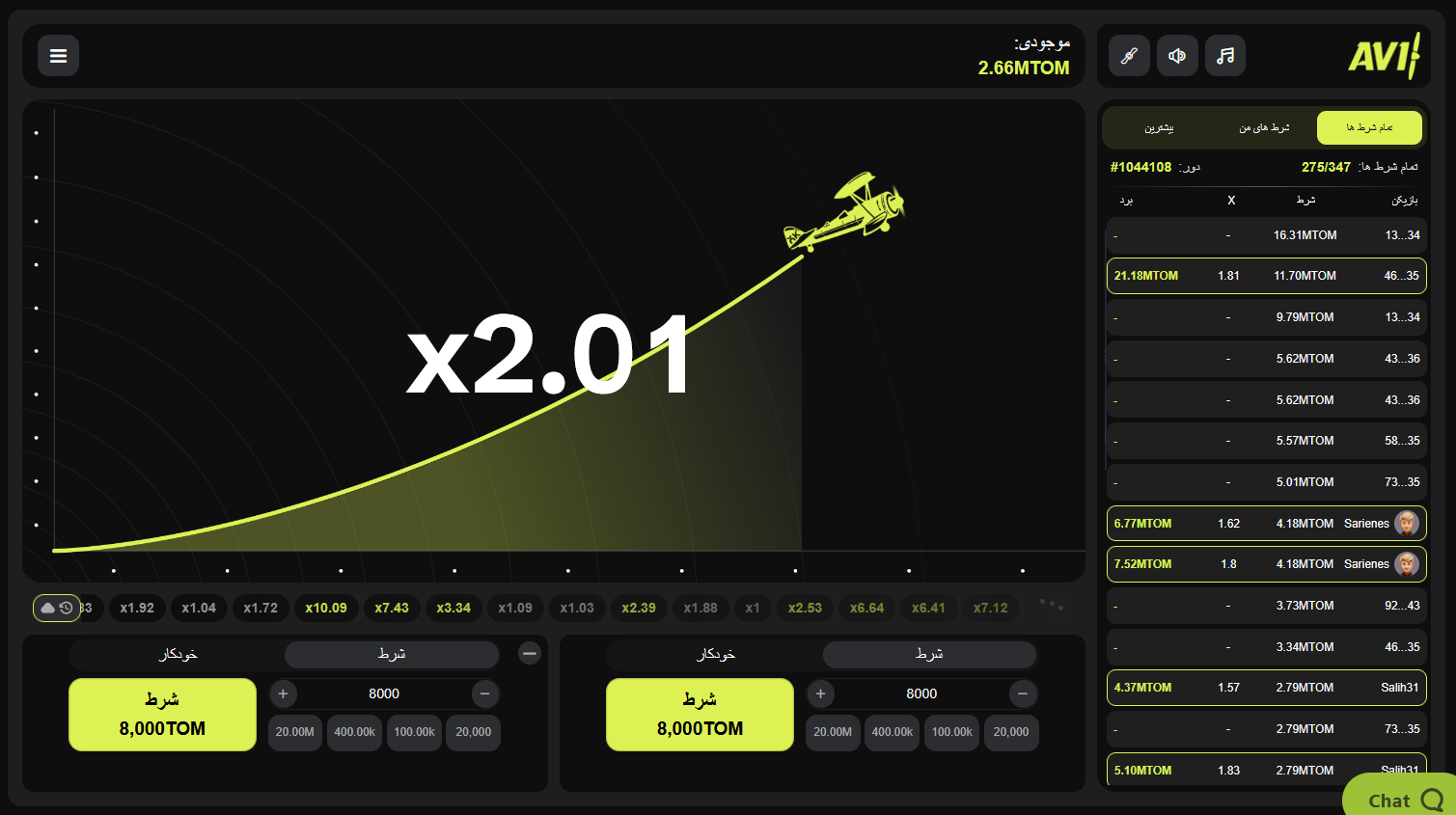
Task: Click the balance value 2.66MTOM
Action: 1024,68
